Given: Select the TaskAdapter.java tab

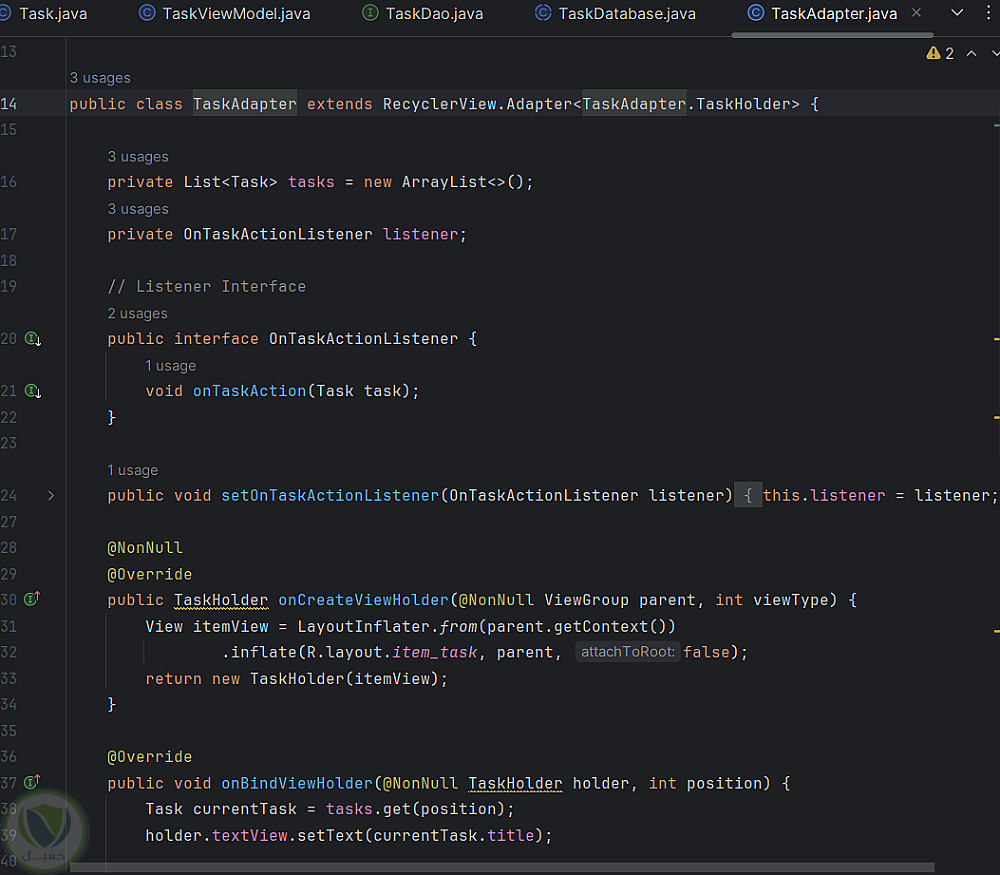Looking at the screenshot, I should click(834, 13).
